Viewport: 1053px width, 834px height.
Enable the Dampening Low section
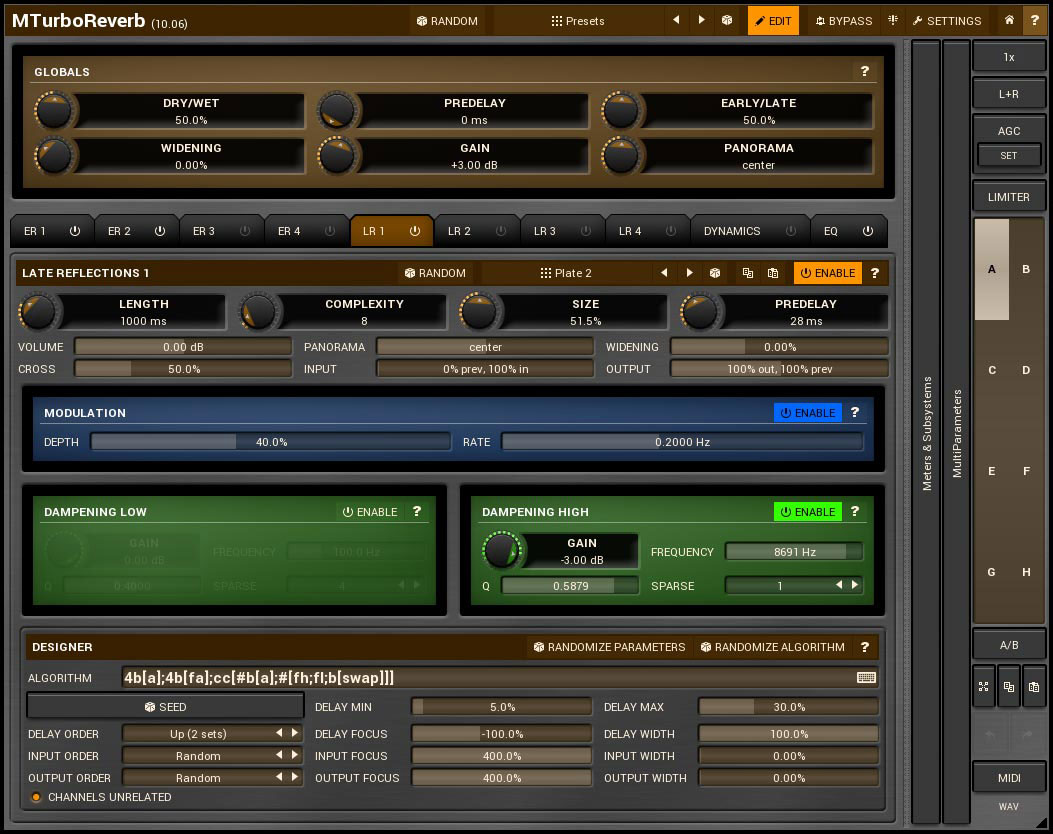369,512
